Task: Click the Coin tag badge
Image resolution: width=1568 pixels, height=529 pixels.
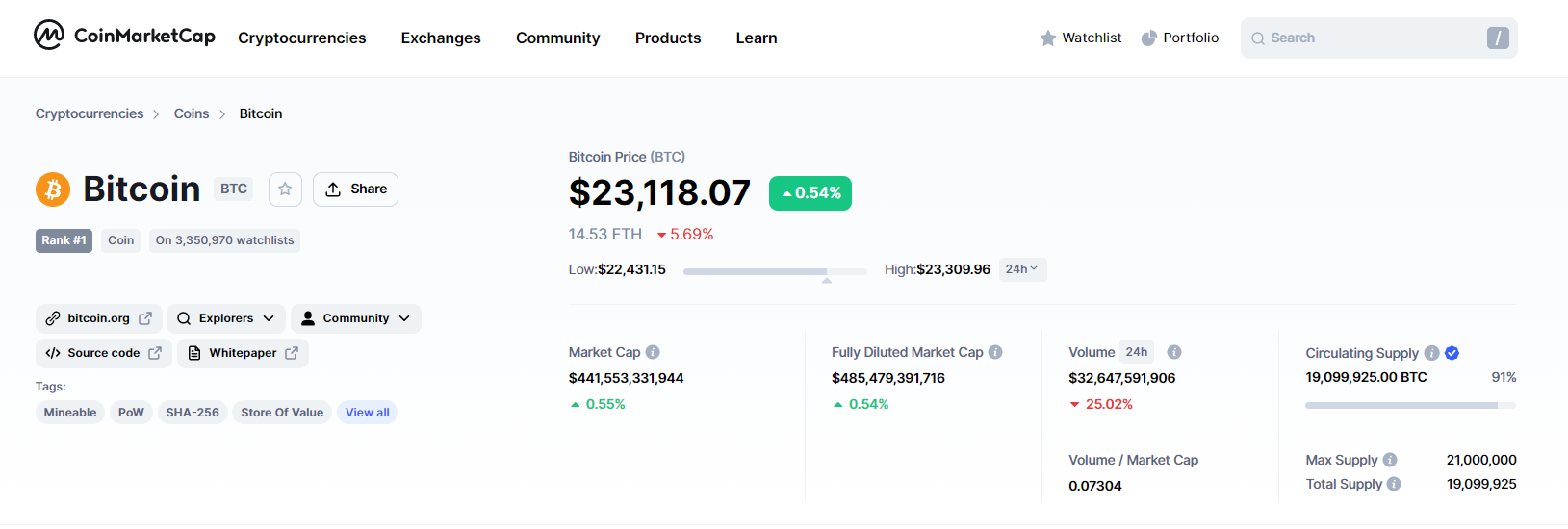Action: point(120,240)
